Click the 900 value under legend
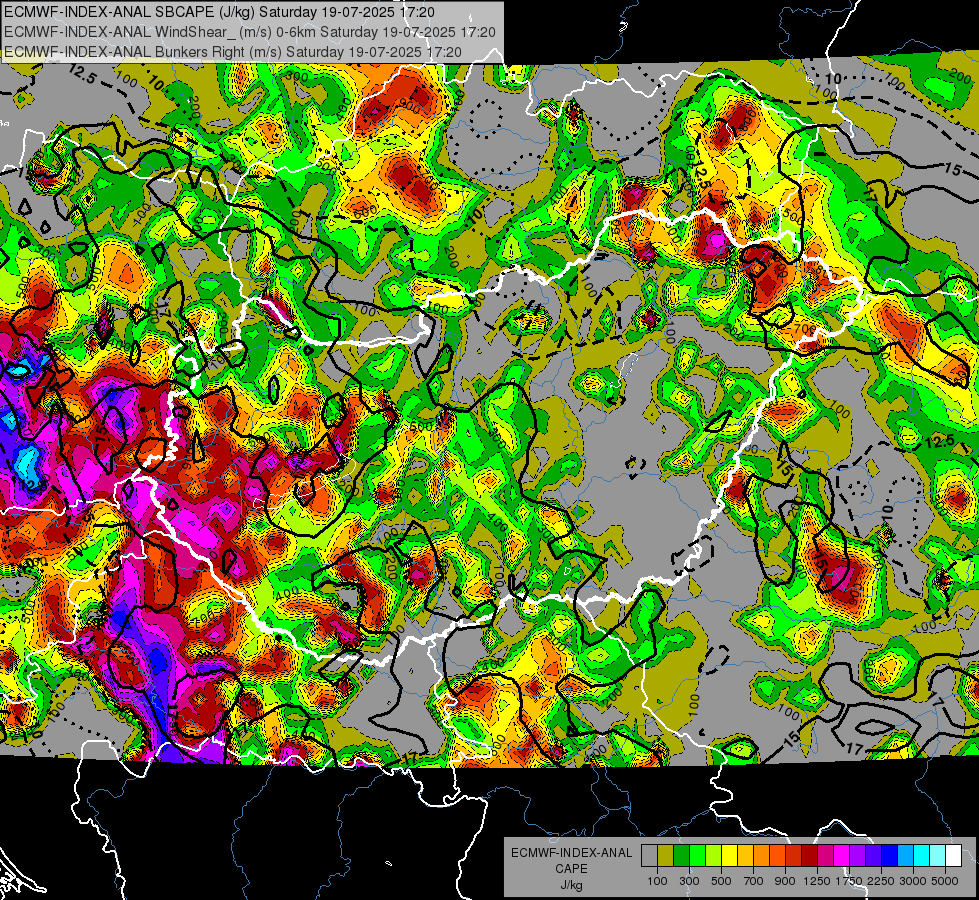Screen dimensions: 979x900 point(785,881)
